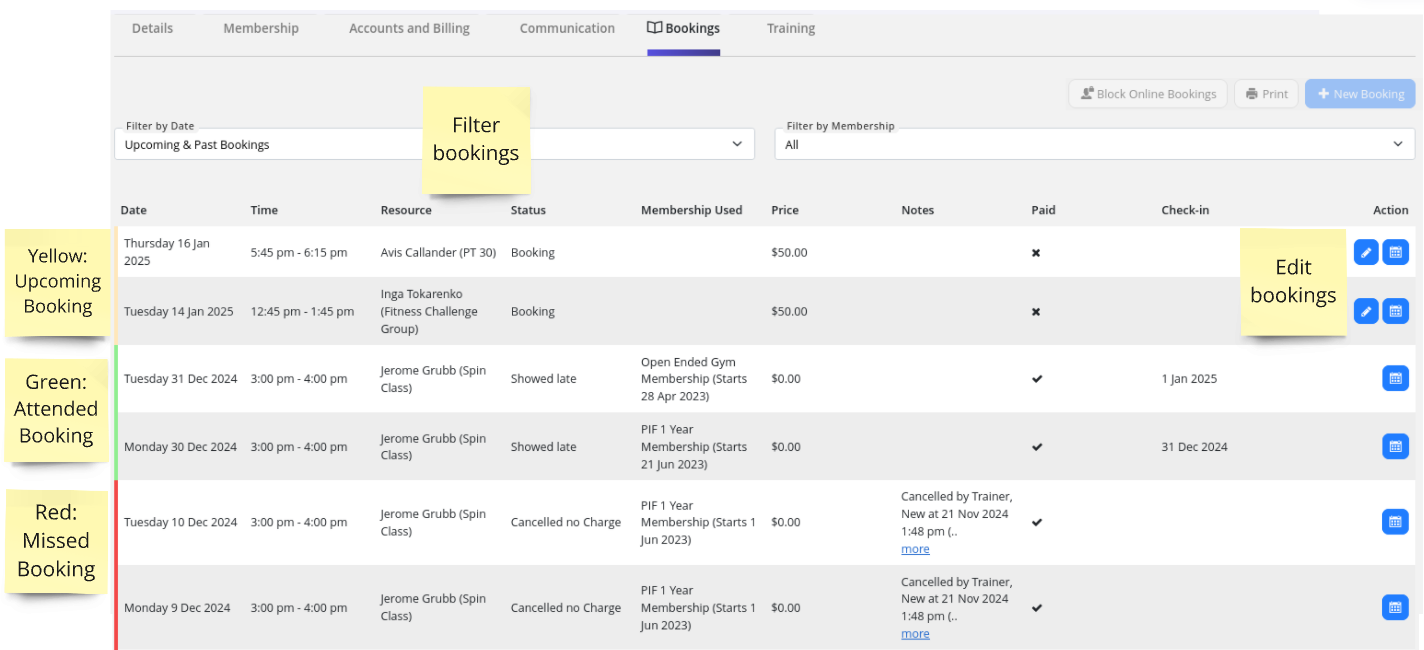Click calendar icon in Tuesday 31 Dec 2024 row
The image size is (1424, 650).
1396,378
